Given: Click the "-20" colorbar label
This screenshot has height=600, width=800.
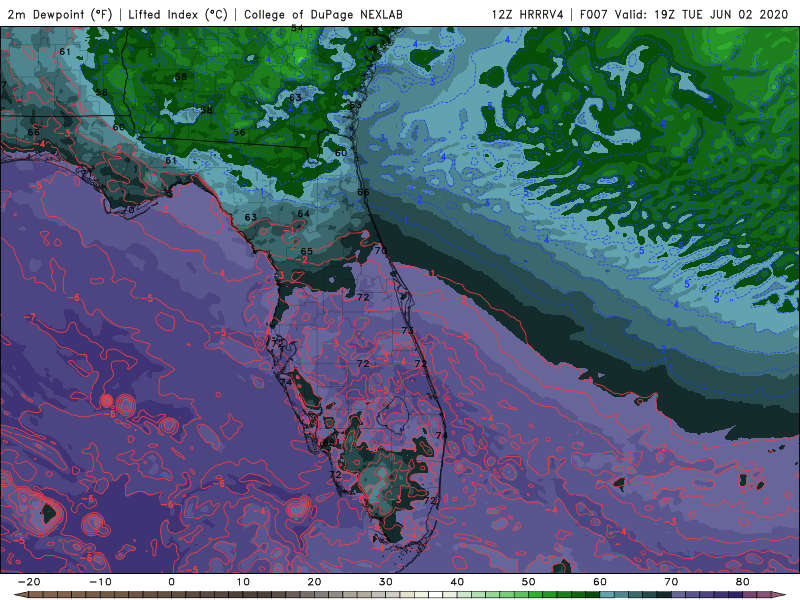Looking at the screenshot, I should click(x=29, y=582).
